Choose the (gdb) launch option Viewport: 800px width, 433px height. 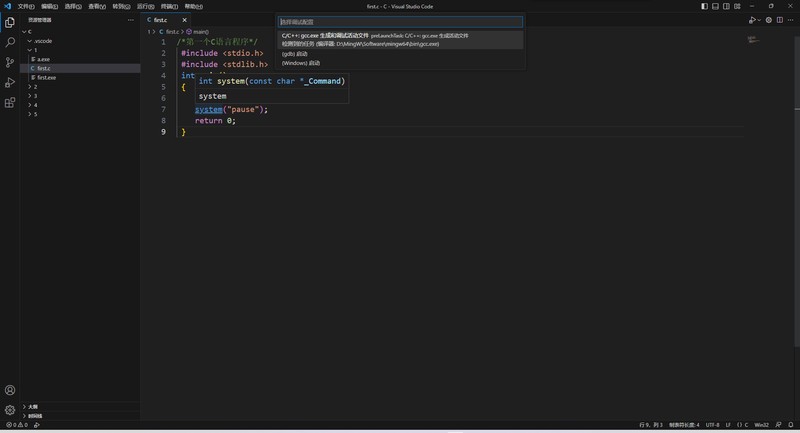point(401,54)
